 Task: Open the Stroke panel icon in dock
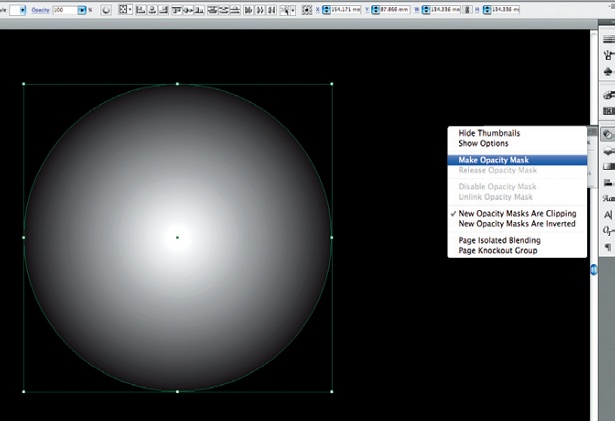(x=608, y=39)
